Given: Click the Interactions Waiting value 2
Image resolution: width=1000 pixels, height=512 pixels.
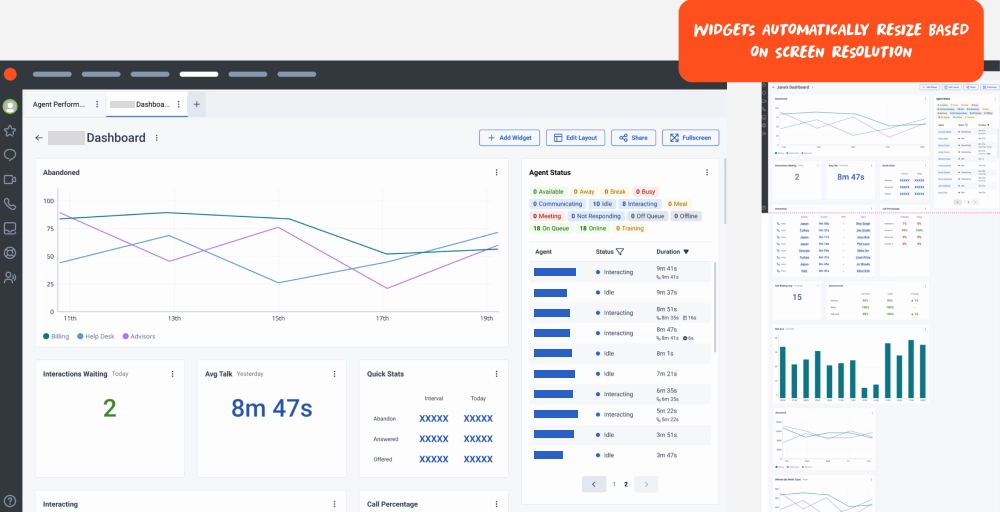Looking at the screenshot, I should pyautogui.click(x=110, y=408).
